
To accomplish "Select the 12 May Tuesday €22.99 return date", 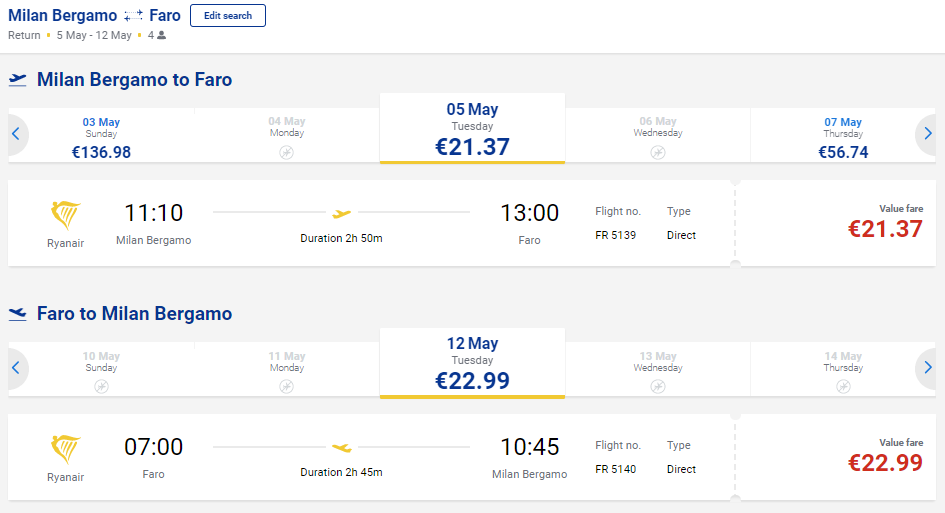I will [472, 364].
